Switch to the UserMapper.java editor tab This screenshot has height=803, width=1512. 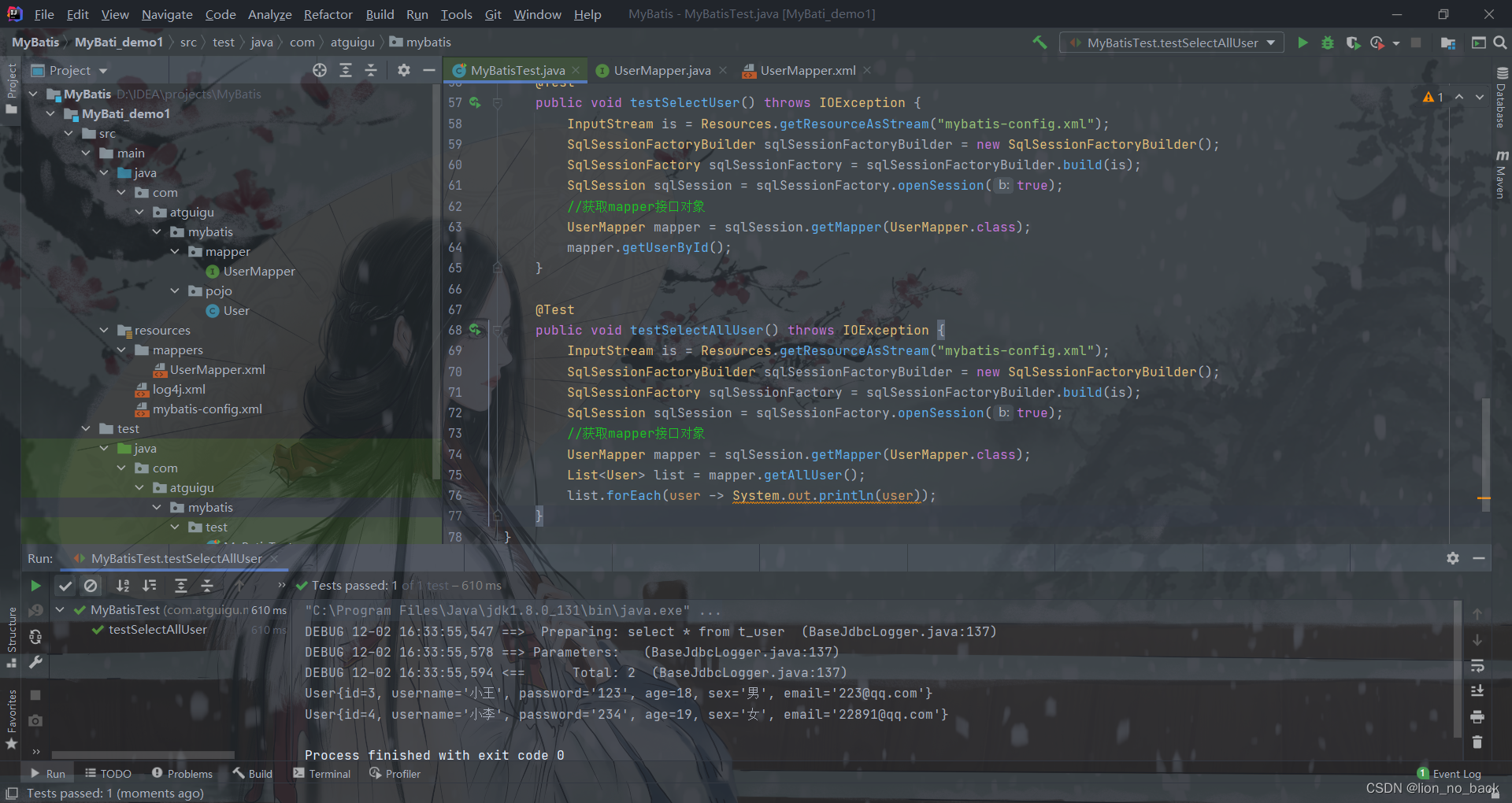[x=661, y=70]
